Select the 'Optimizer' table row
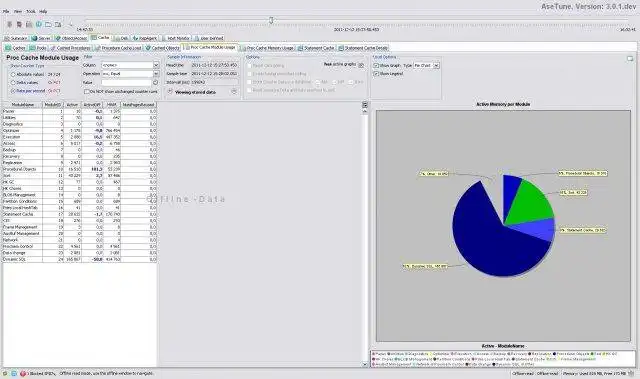Viewport: 640px width, 379px height. tap(80, 131)
